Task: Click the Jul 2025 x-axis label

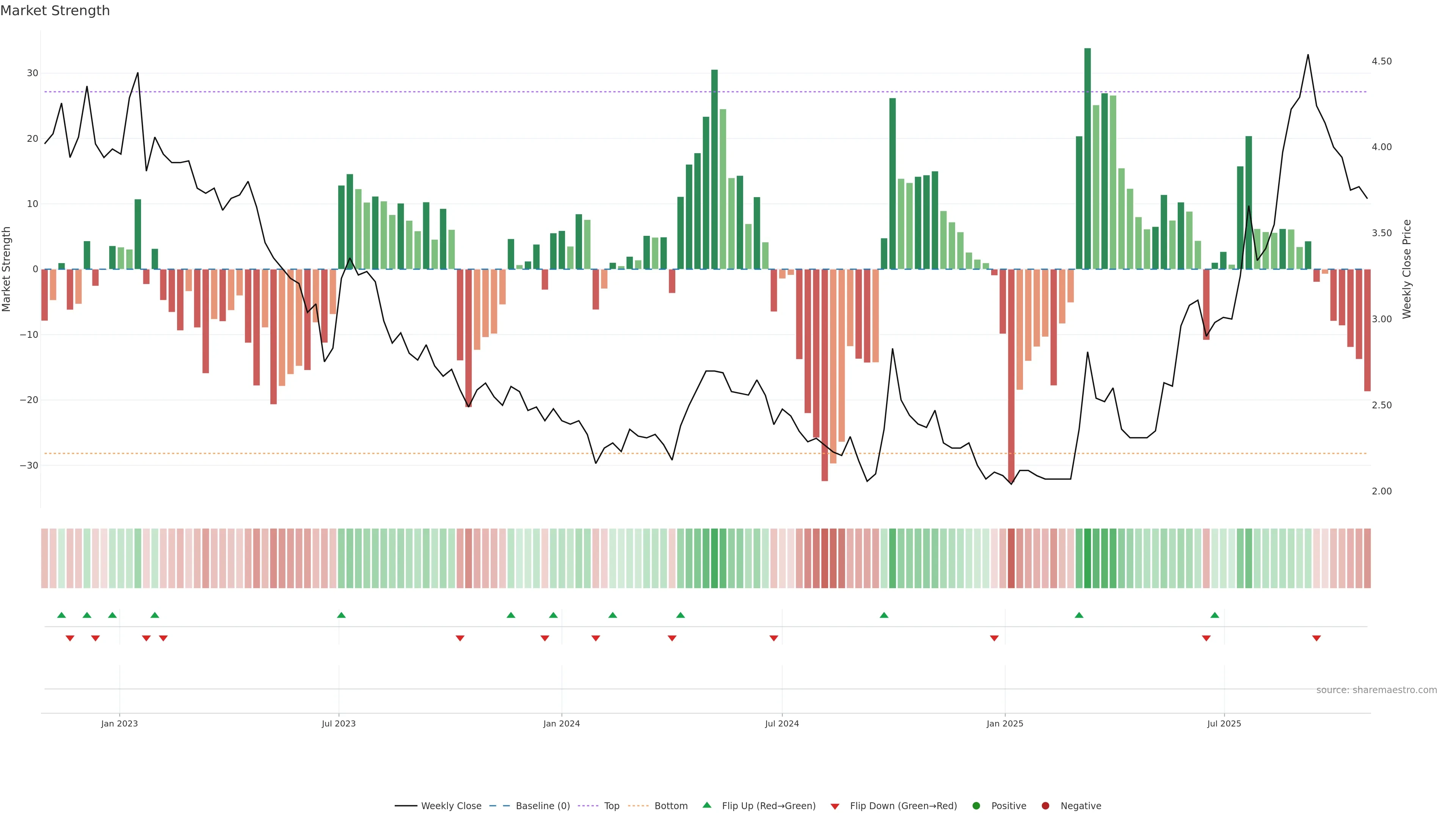Action: 1224,724
